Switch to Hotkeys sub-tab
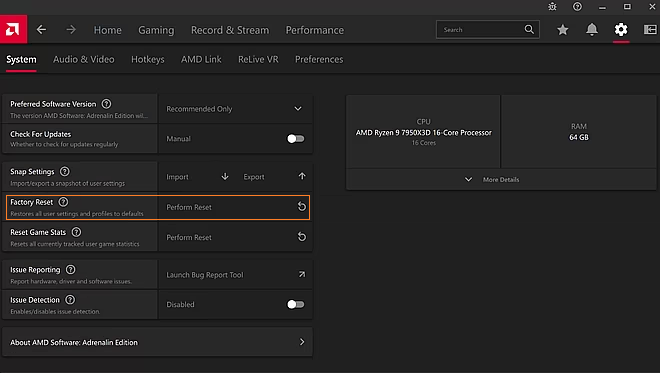The width and height of the screenshot is (660, 373). [x=148, y=59]
